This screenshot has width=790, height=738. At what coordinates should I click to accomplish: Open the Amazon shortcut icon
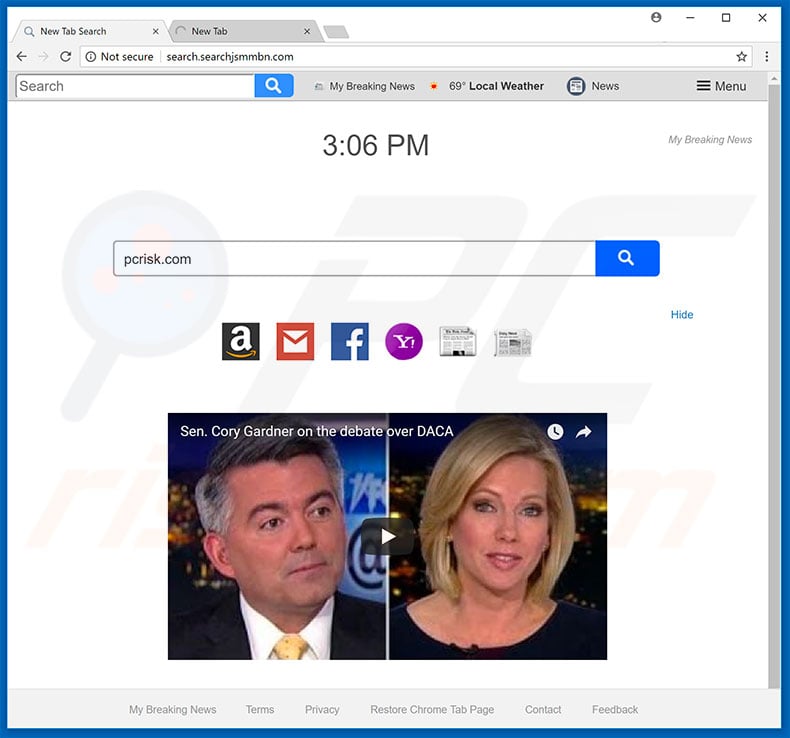pos(241,342)
